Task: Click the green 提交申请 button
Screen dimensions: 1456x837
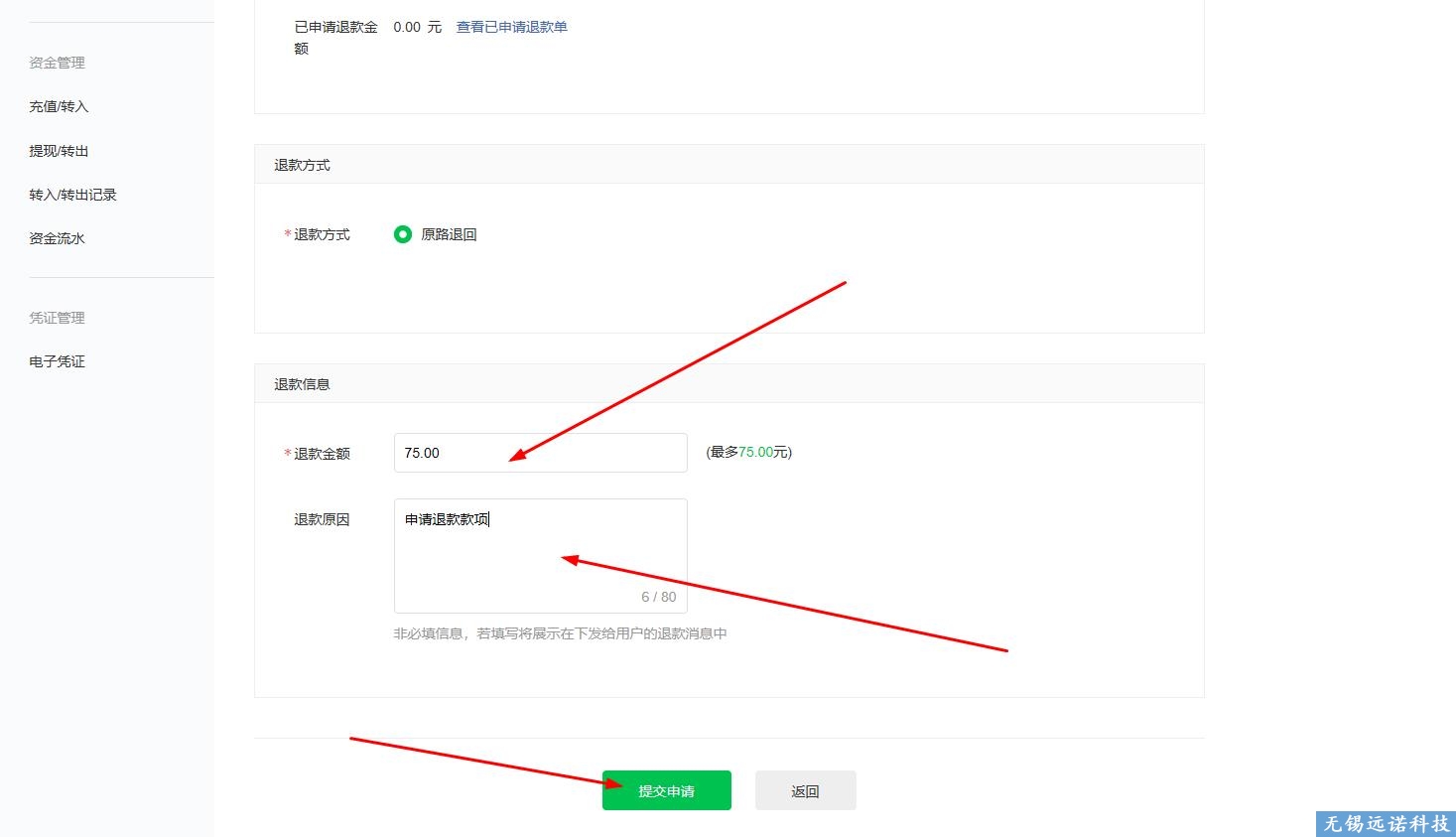Action: (x=666, y=790)
